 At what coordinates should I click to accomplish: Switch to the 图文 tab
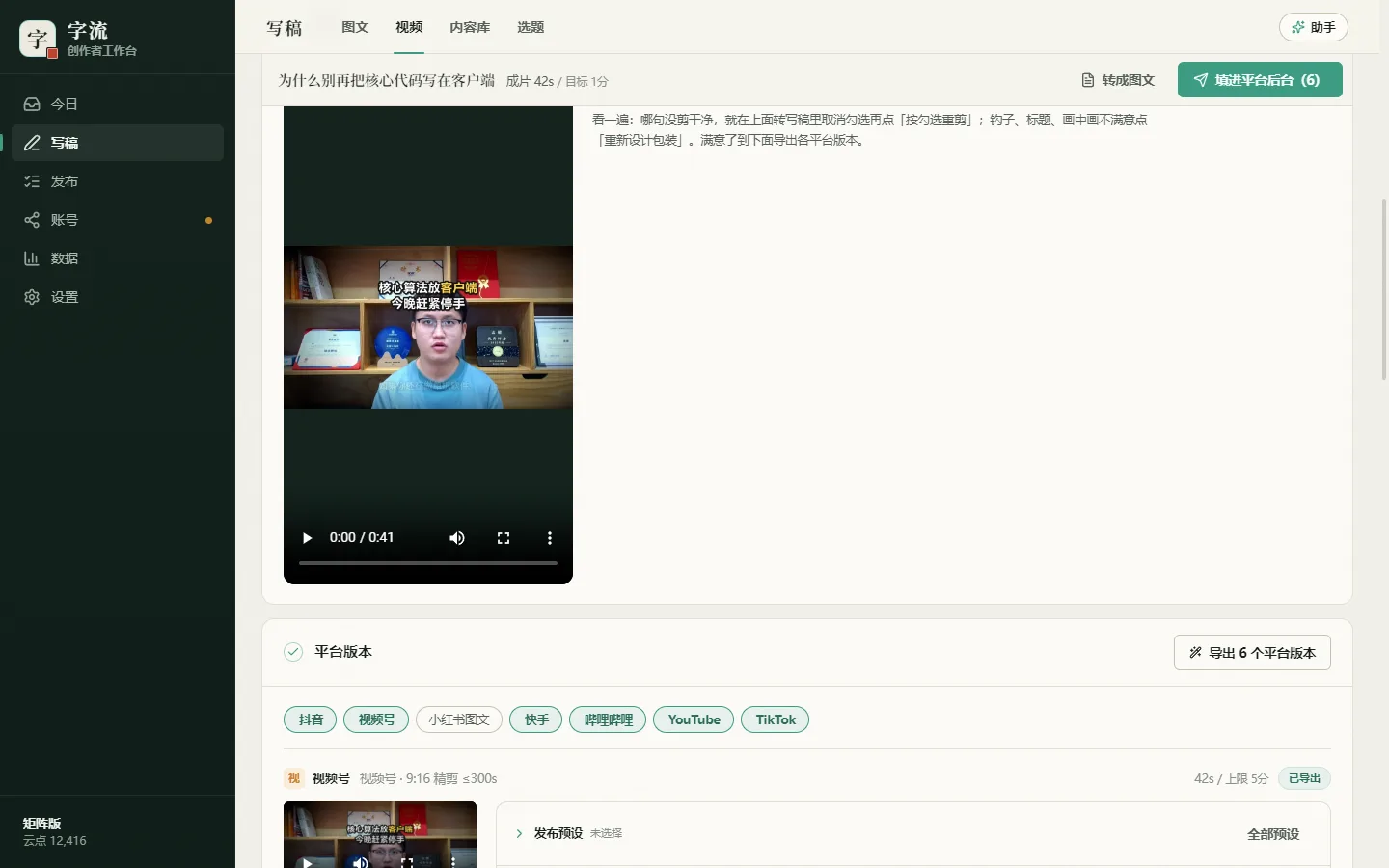click(355, 27)
